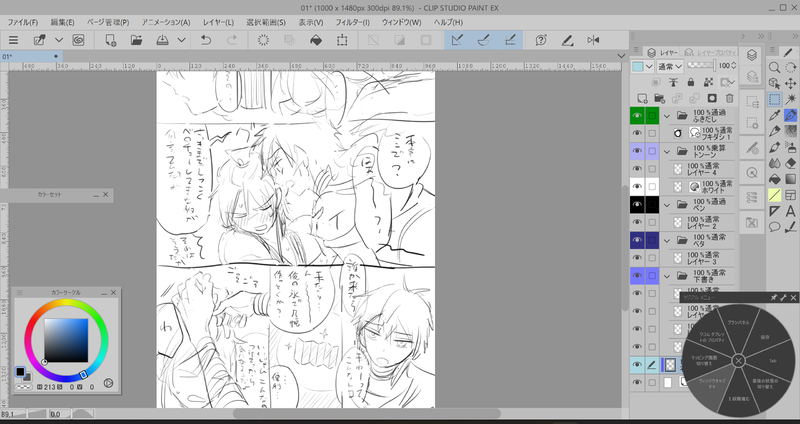Toggle snap to special ruler in command bar
The width and height of the screenshot is (800, 424).
tap(484, 40)
